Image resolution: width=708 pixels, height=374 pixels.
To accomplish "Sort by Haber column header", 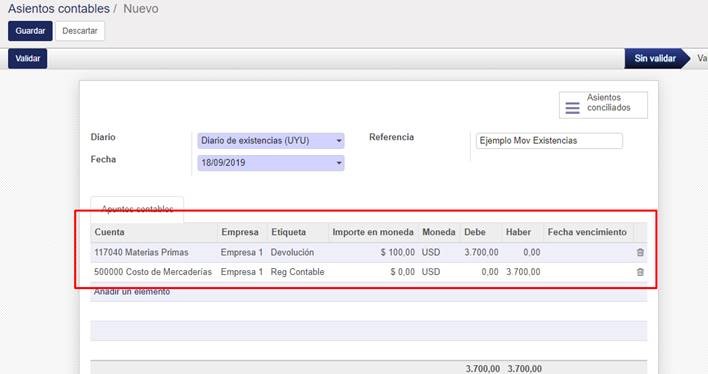I will pyautogui.click(x=518, y=232).
